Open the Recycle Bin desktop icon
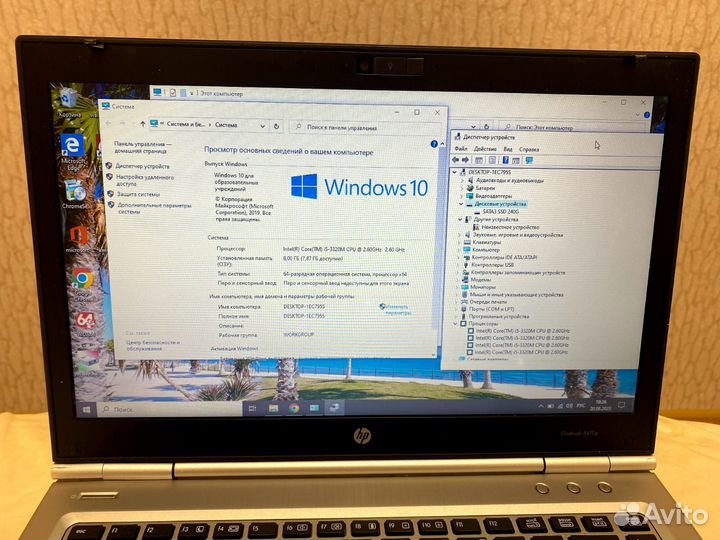This screenshot has width=720, height=540. click(69, 102)
